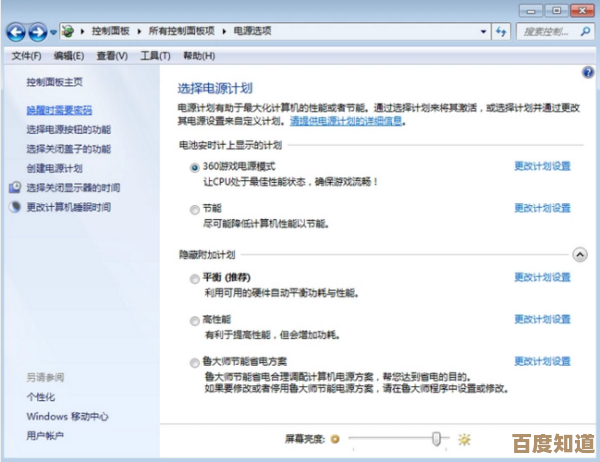Open 用户帐户 link

pyautogui.click(x=45, y=436)
